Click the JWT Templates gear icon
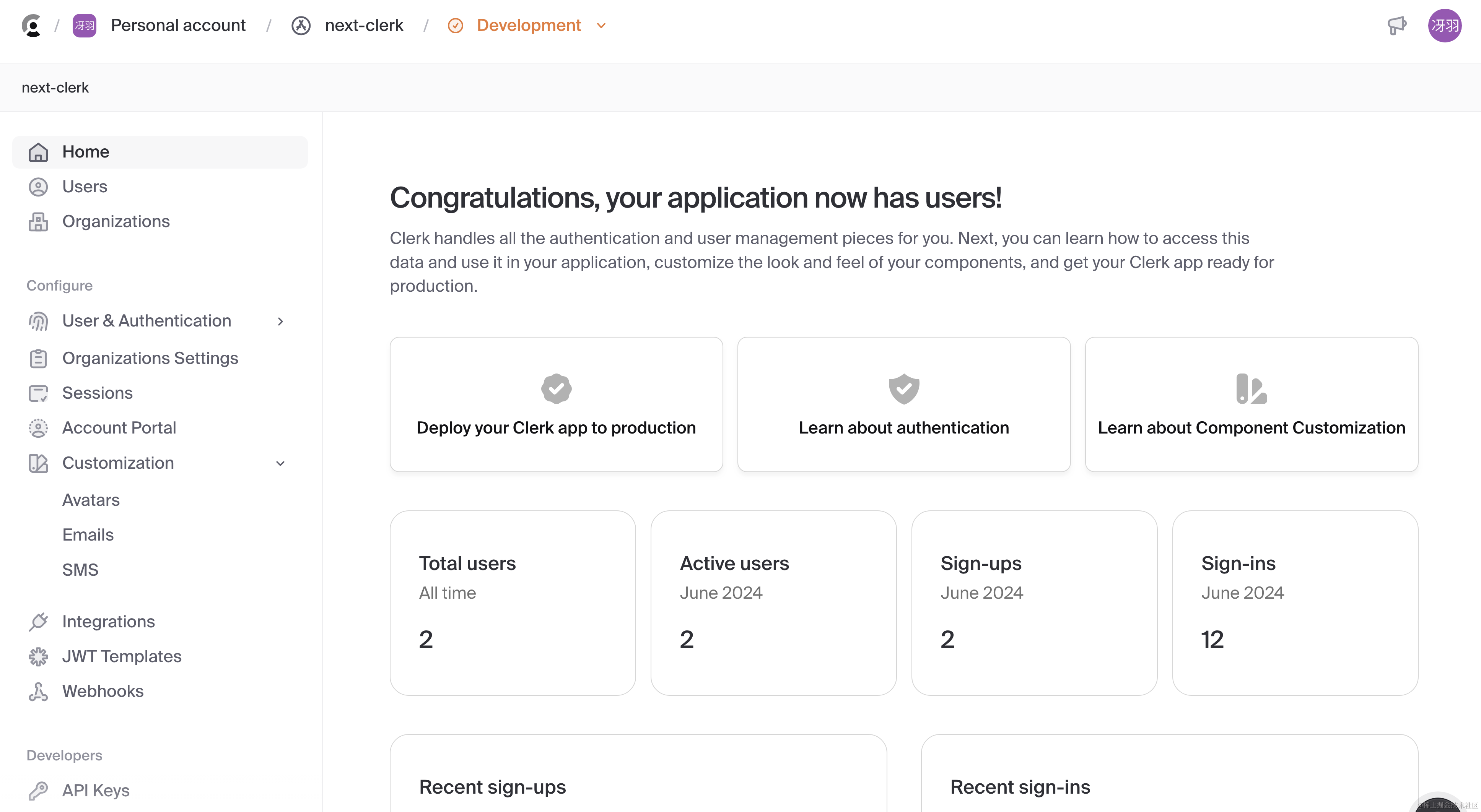The height and width of the screenshot is (812, 1481). click(38, 656)
